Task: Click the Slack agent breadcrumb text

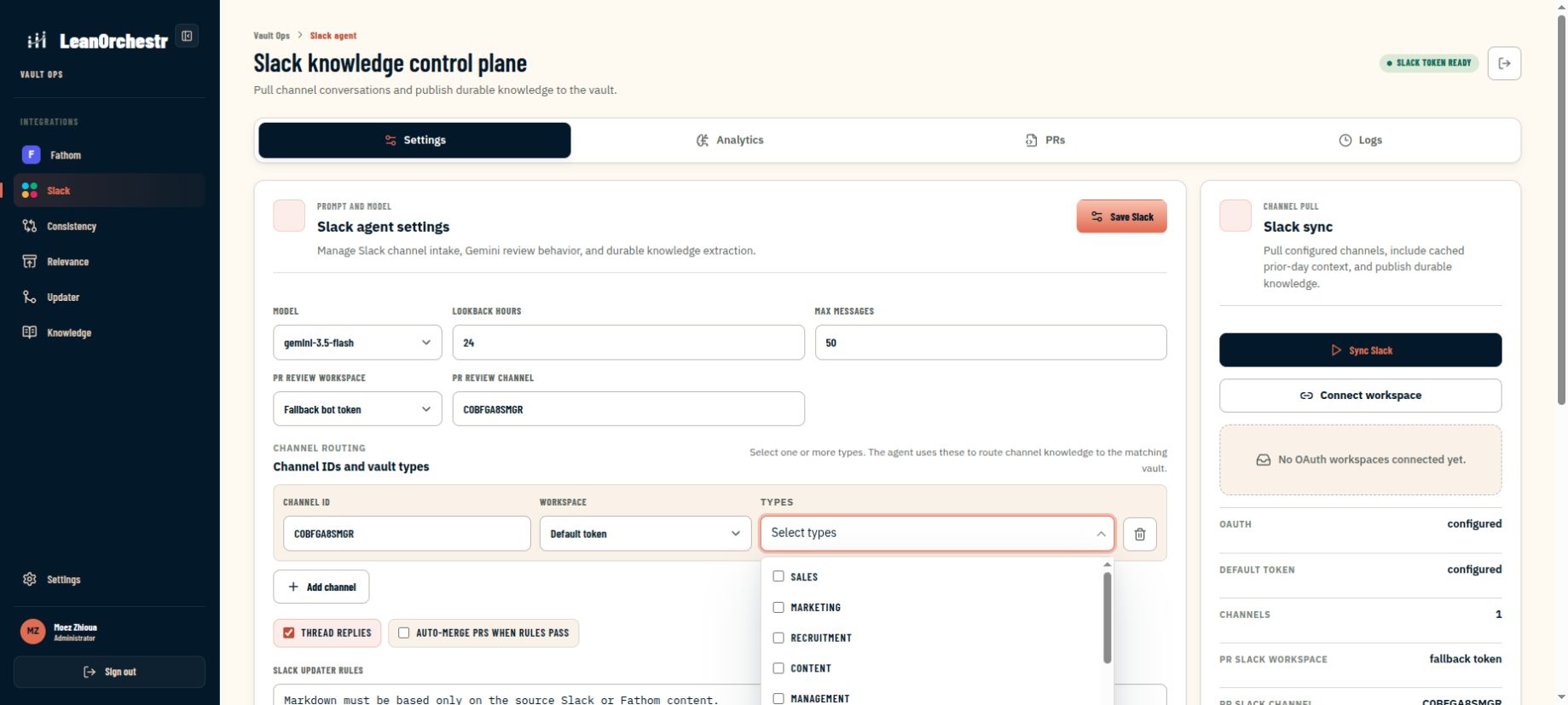Action: point(333,35)
